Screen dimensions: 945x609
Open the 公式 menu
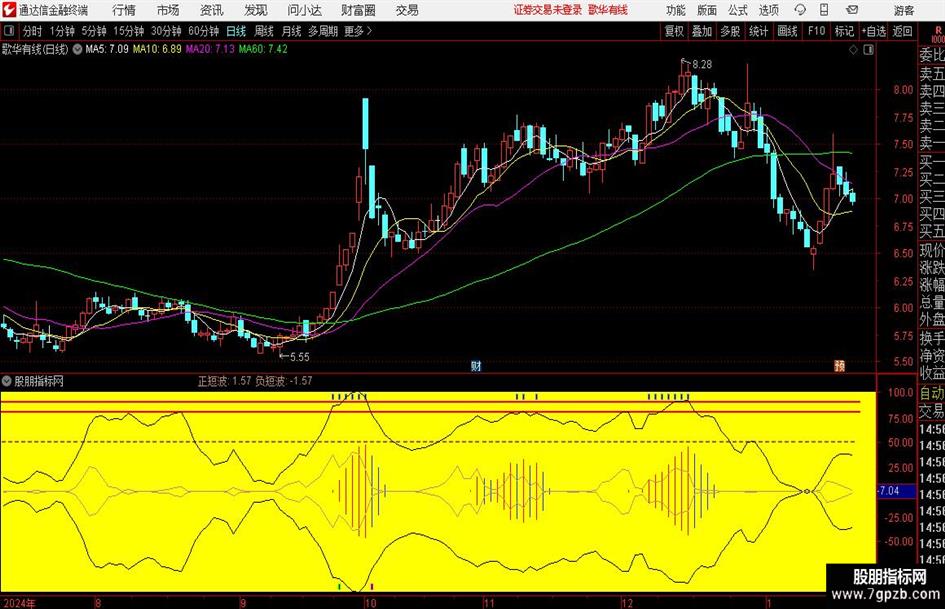coord(738,10)
